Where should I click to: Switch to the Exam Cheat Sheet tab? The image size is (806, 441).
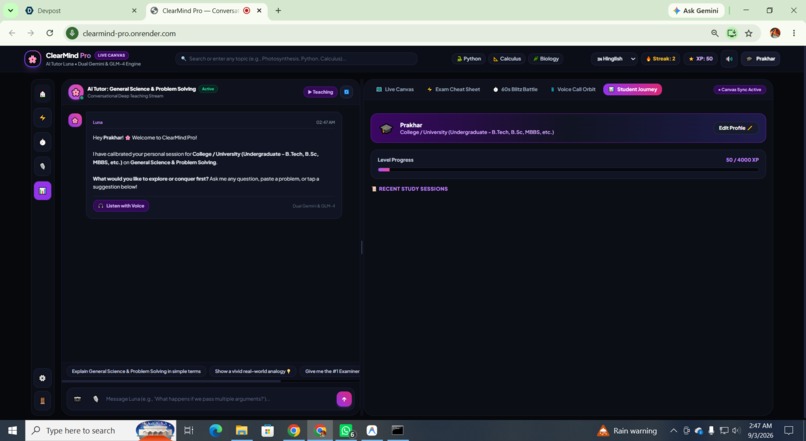tap(453, 89)
